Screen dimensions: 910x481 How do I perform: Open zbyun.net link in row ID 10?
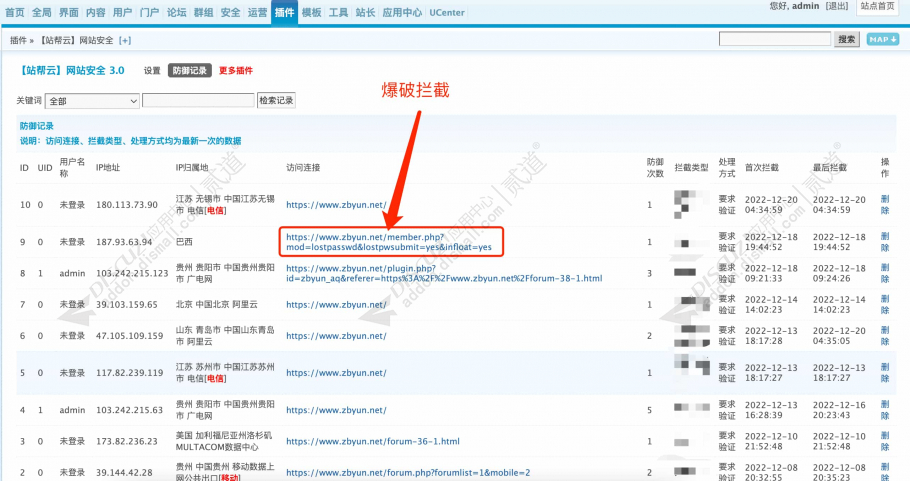(x=336, y=205)
